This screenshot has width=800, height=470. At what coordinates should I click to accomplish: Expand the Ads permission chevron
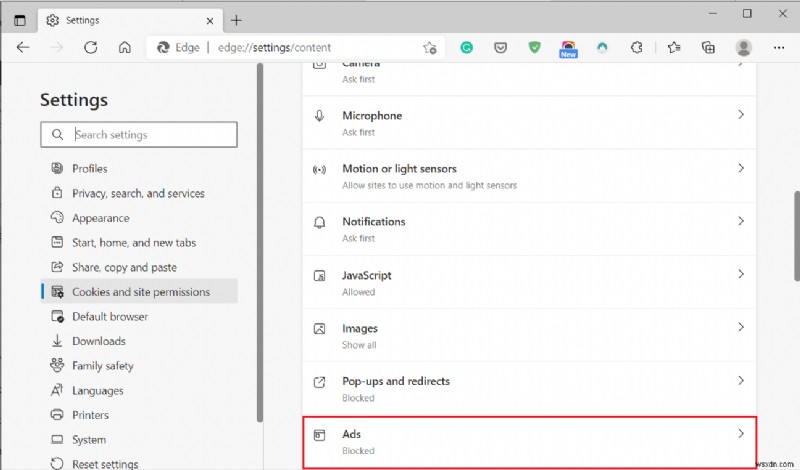point(741,433)
